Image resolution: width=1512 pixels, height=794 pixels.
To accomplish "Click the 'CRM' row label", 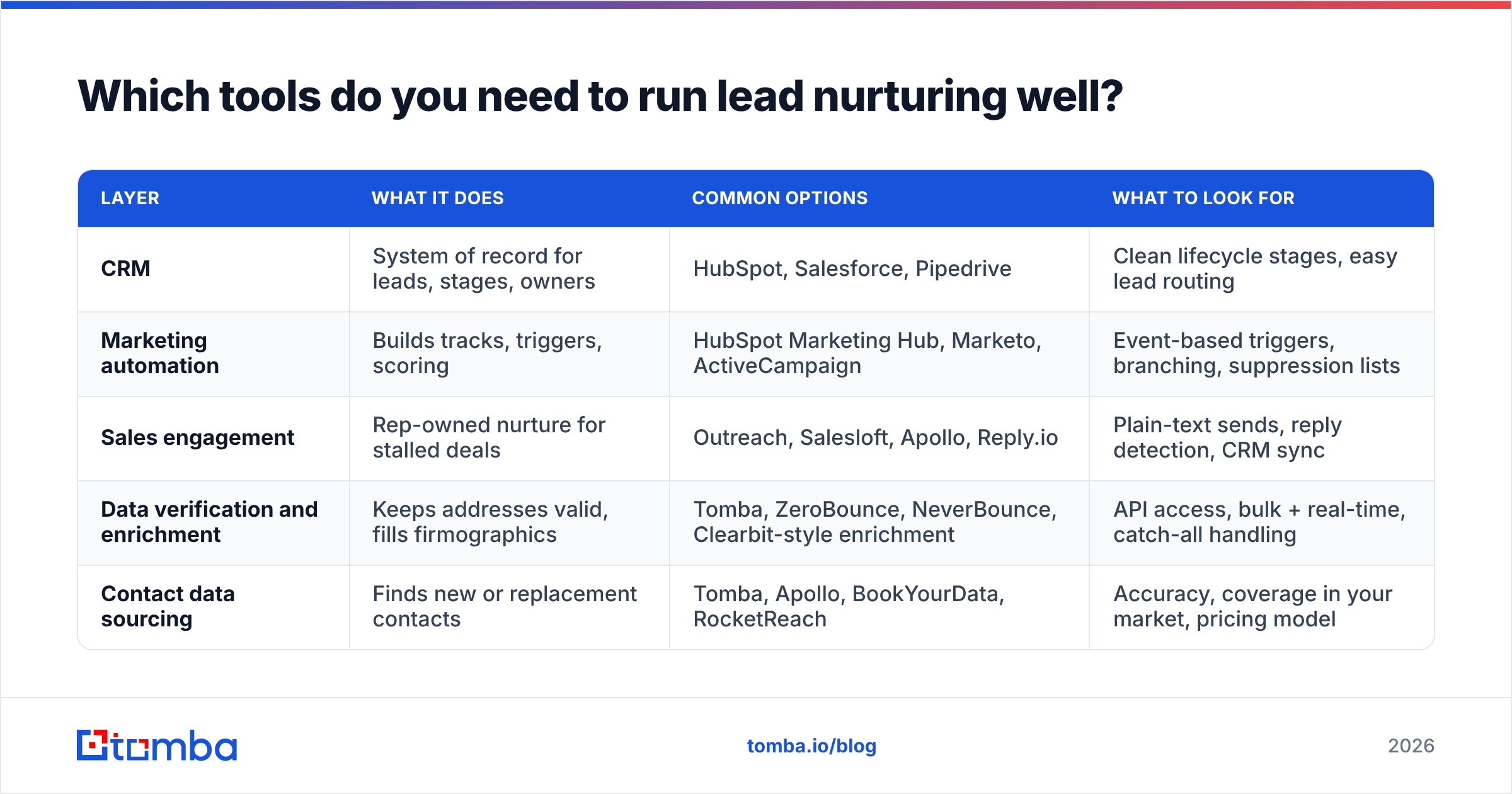I will (125, 268).
